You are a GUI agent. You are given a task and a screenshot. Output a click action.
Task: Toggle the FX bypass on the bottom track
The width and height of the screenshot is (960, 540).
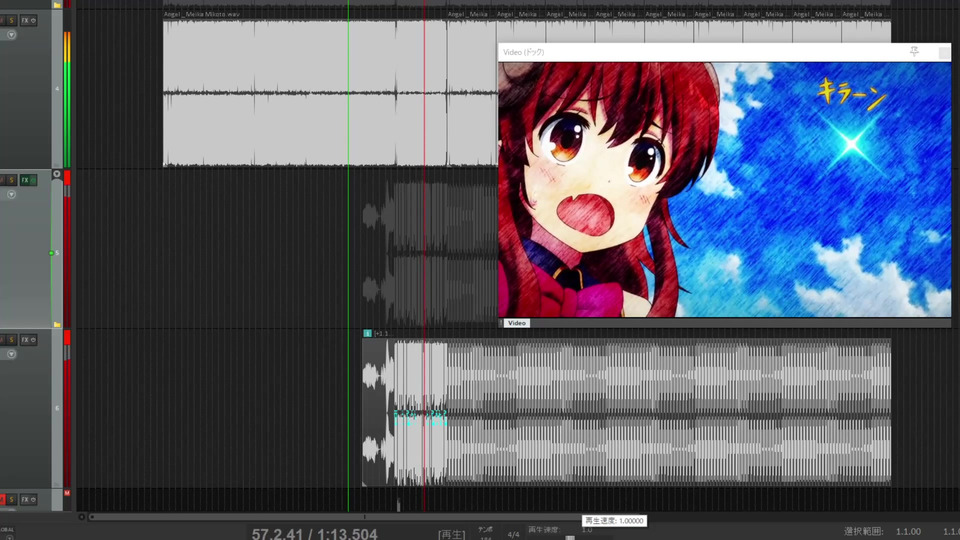33,500
